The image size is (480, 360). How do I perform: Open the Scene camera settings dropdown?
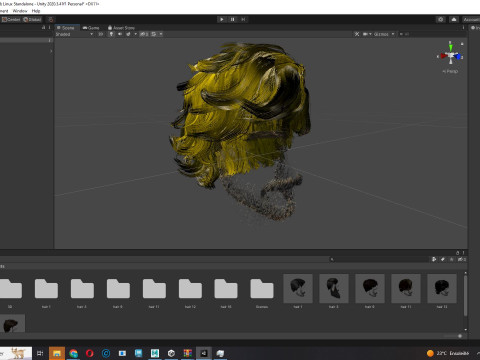(x=367, y=34)
